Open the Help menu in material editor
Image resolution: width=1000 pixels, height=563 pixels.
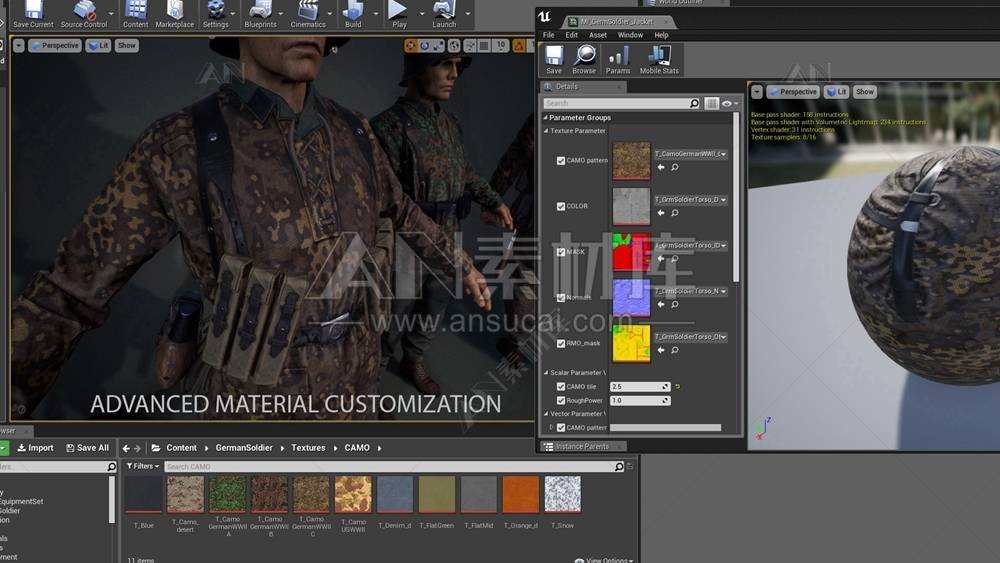[x=661, y=35]
